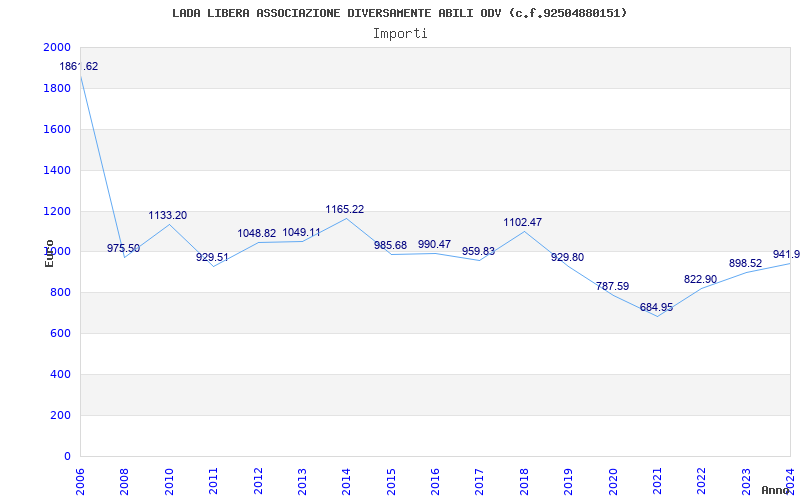The height and width of the screenshot is (500, 800).
Task: Click the data label 975.50
Action: (123, 248)
